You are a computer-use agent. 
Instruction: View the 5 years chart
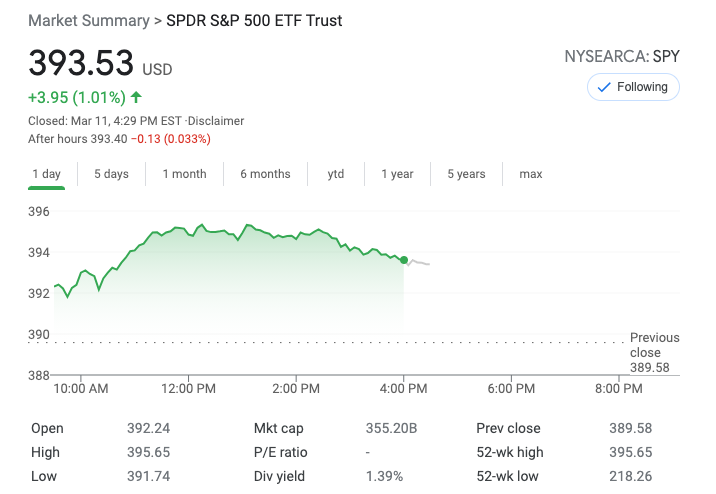466,174
